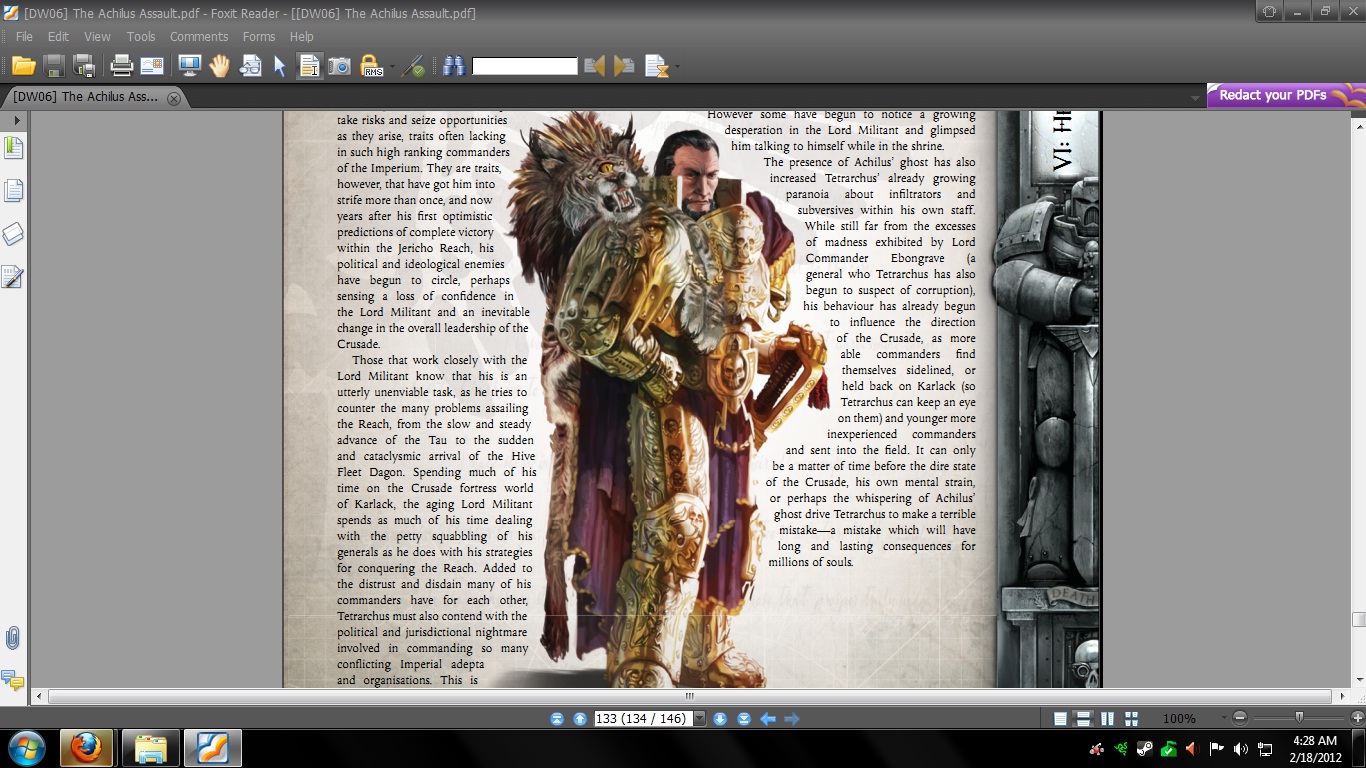Open dropdown arrow beside RMS lock

tap(392, 67)
